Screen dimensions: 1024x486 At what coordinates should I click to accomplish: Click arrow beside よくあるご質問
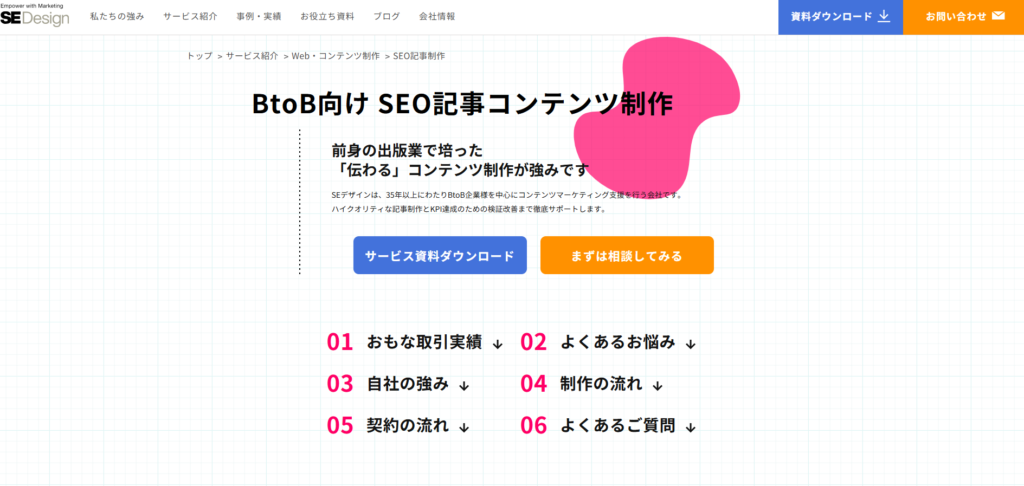(x=690, y=427)
